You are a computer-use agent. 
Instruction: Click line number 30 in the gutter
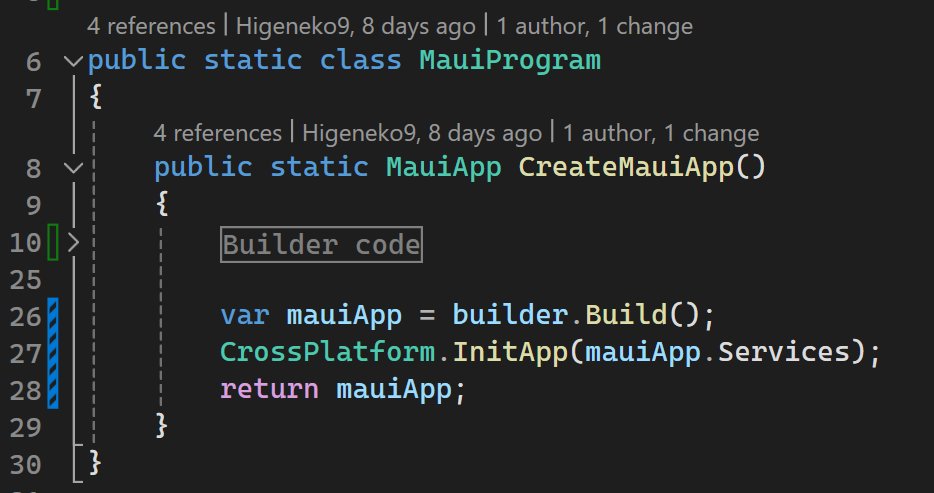tap(26, 465)
